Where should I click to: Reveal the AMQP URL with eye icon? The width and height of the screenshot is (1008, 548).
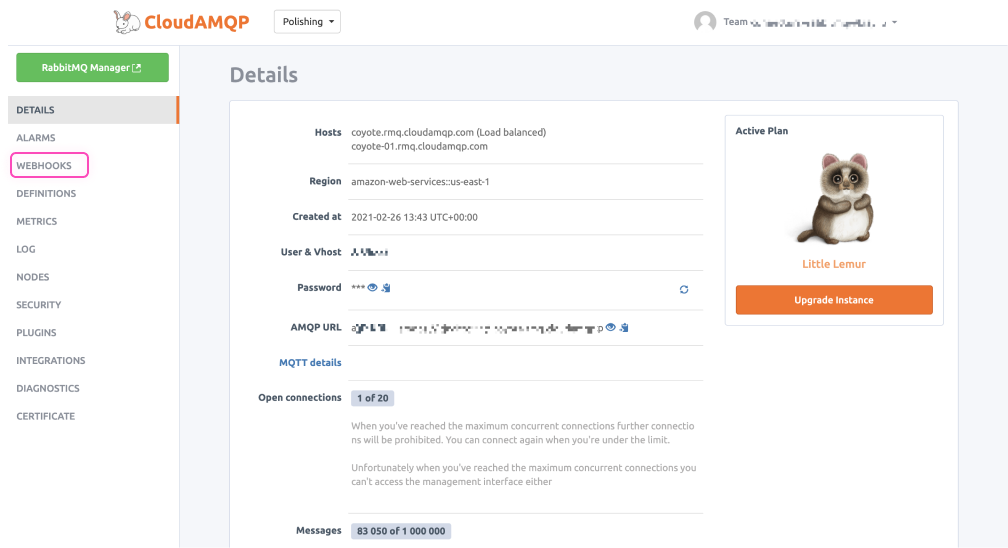(610, 327)
